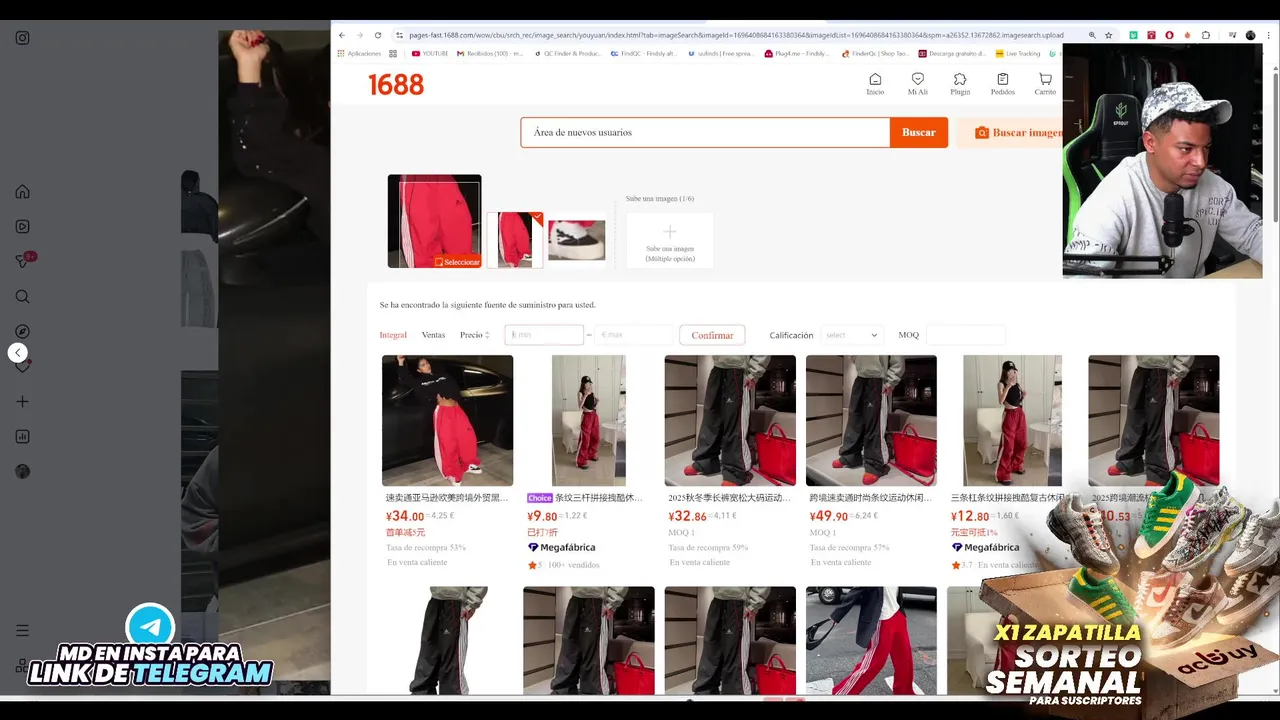Open the Calificación select dropdown
Screen dimensions: 1280x720
pyautogui.click(x=851, y=335)
